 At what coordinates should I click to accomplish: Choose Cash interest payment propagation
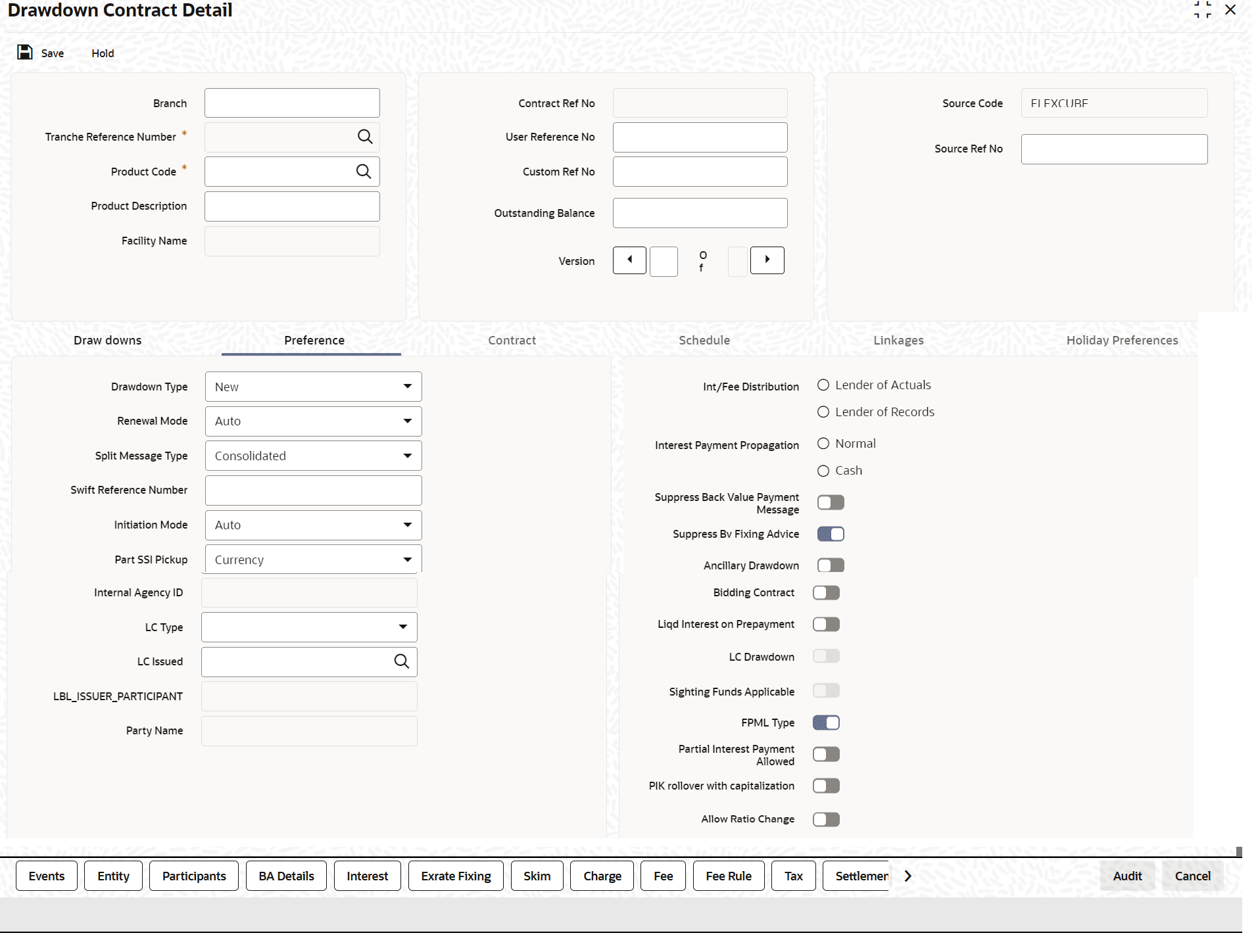[x=823, y=471]
